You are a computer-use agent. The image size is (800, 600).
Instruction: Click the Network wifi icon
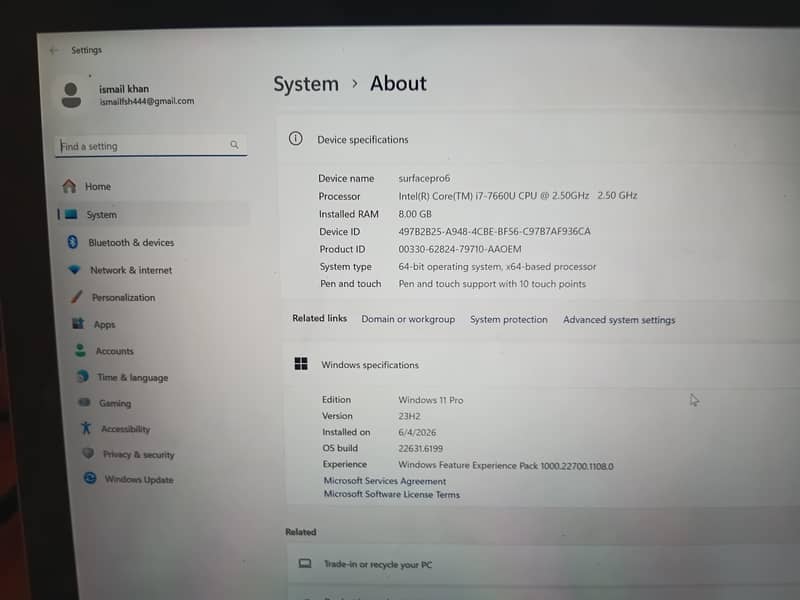point(74,269)
